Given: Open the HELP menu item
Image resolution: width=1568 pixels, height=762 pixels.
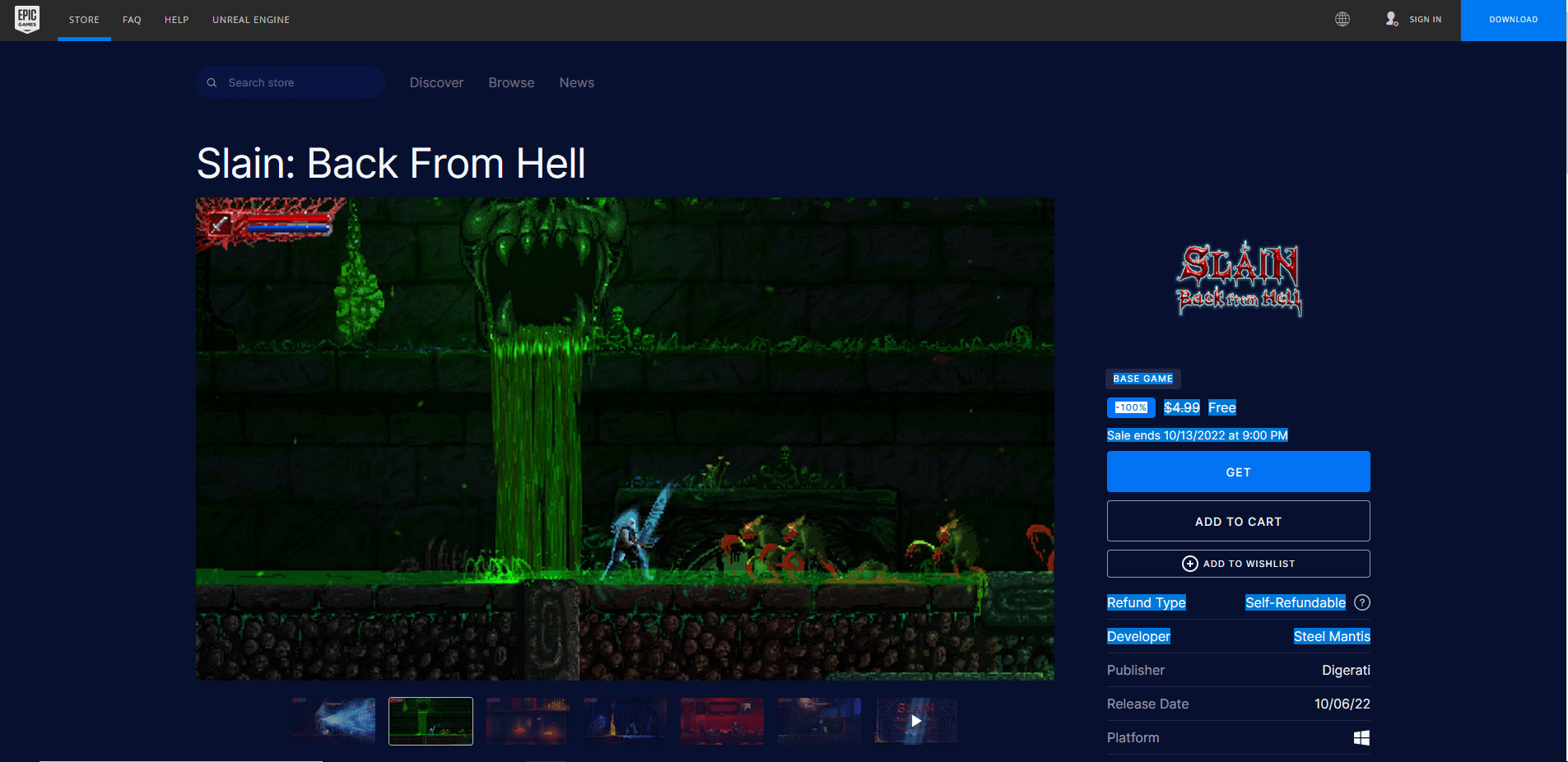Looking at the screenshot, I should click(176, 20).
